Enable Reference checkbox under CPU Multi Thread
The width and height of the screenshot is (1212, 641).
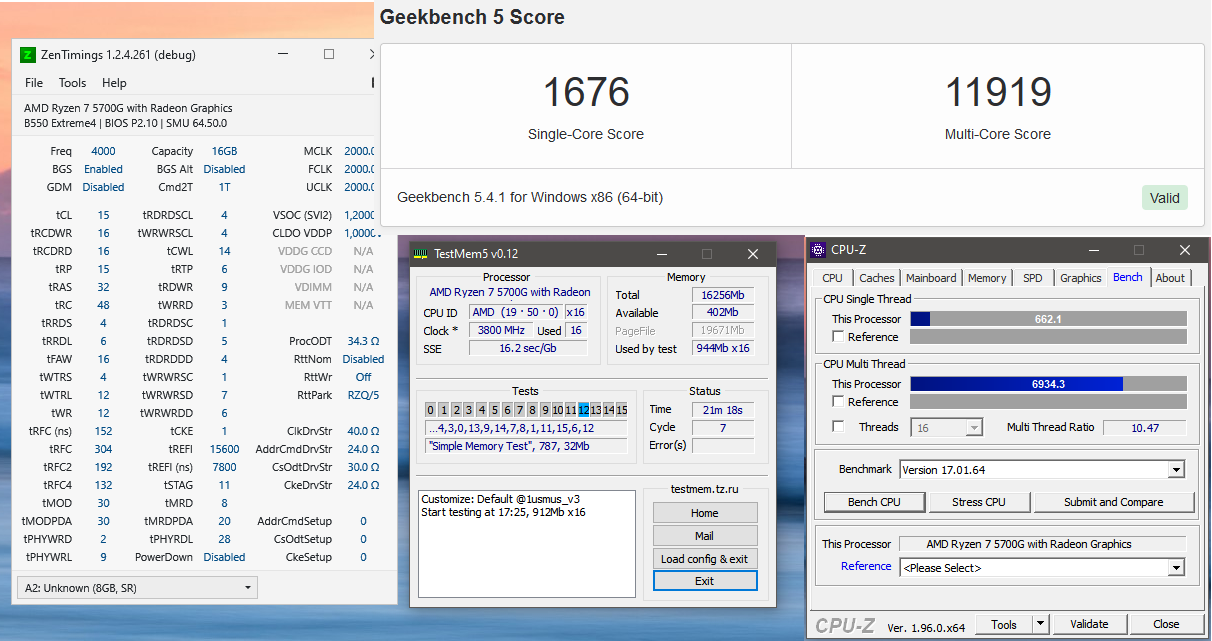[838, 402]
